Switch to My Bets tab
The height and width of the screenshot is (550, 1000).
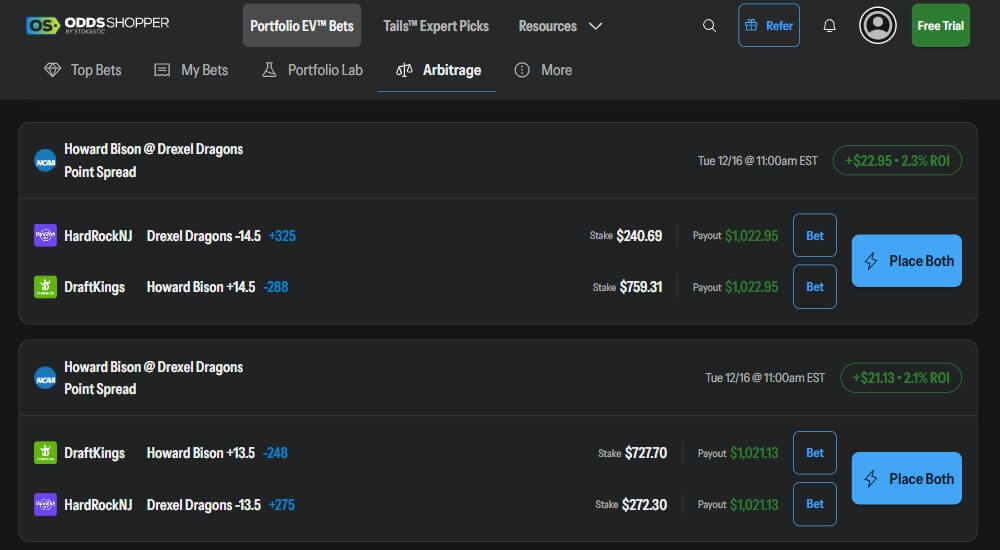tap(191, 70)
